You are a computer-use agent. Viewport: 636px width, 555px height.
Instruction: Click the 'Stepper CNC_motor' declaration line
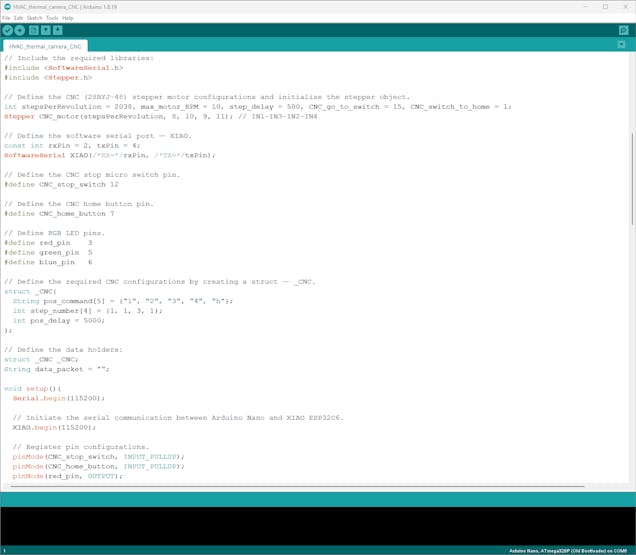pyautogui.click(x=161, y=116)
